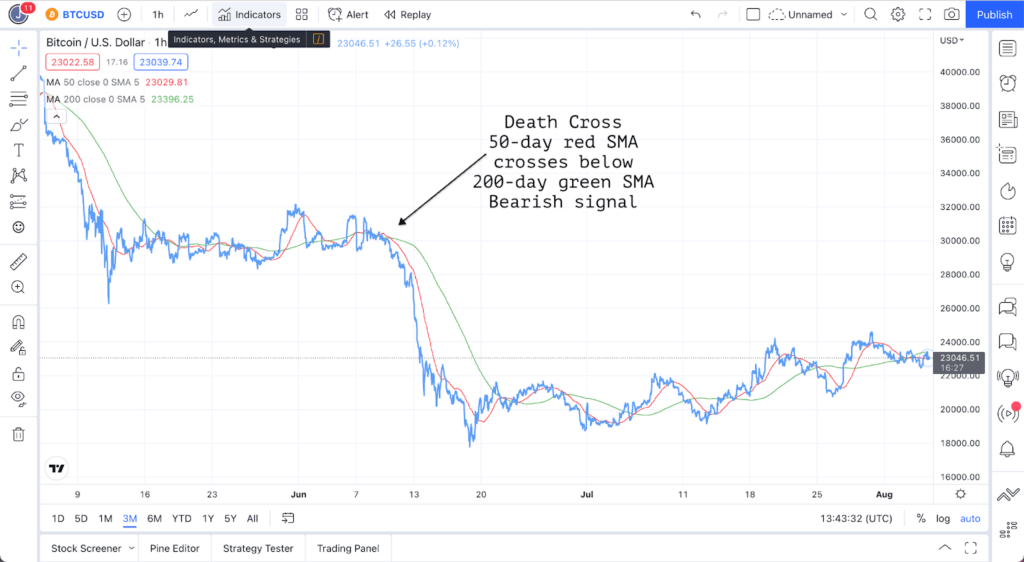Open the BTCUSD symbol search

tap(76, 14)
